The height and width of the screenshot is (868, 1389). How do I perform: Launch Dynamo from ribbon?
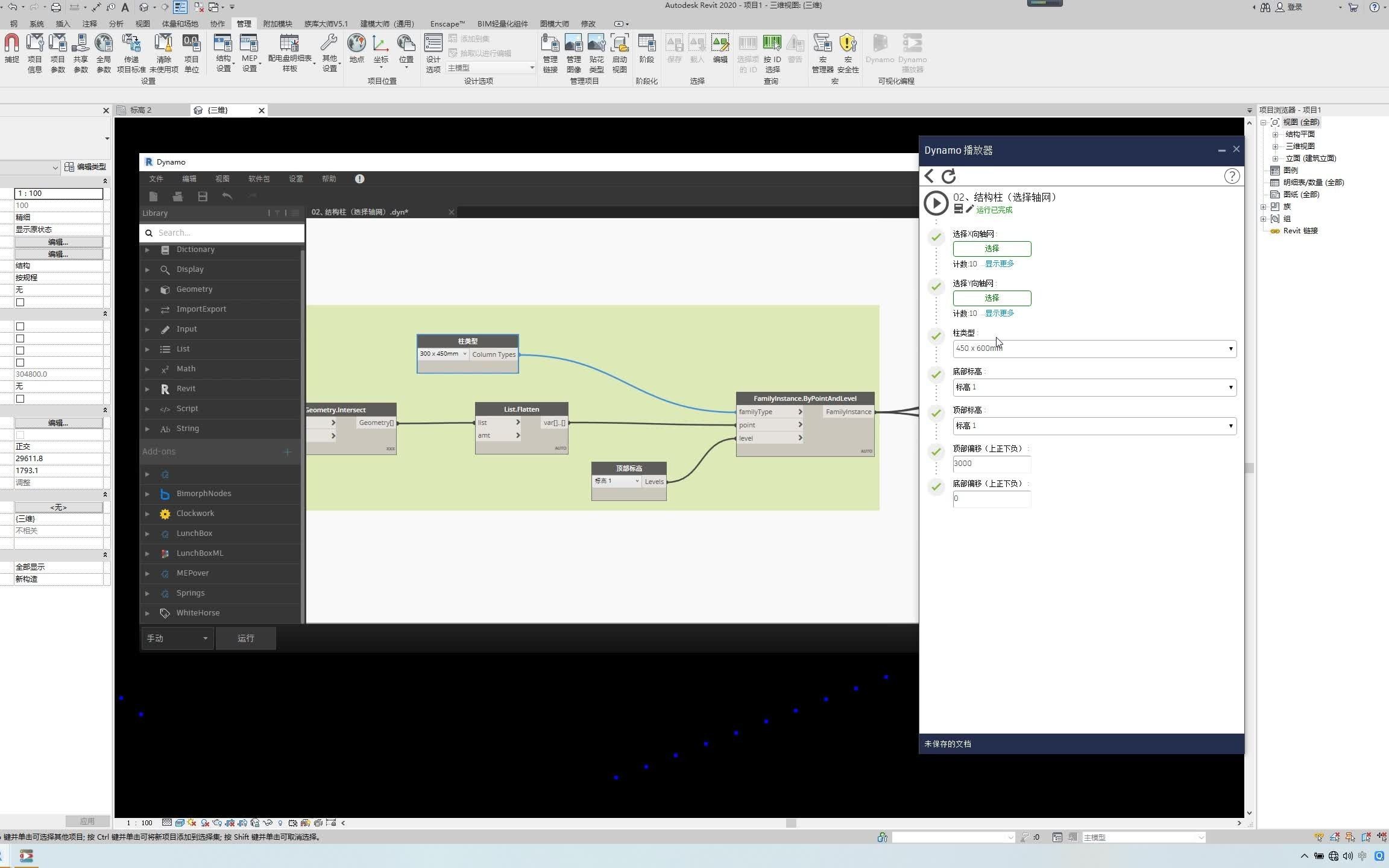click(880, 48)
